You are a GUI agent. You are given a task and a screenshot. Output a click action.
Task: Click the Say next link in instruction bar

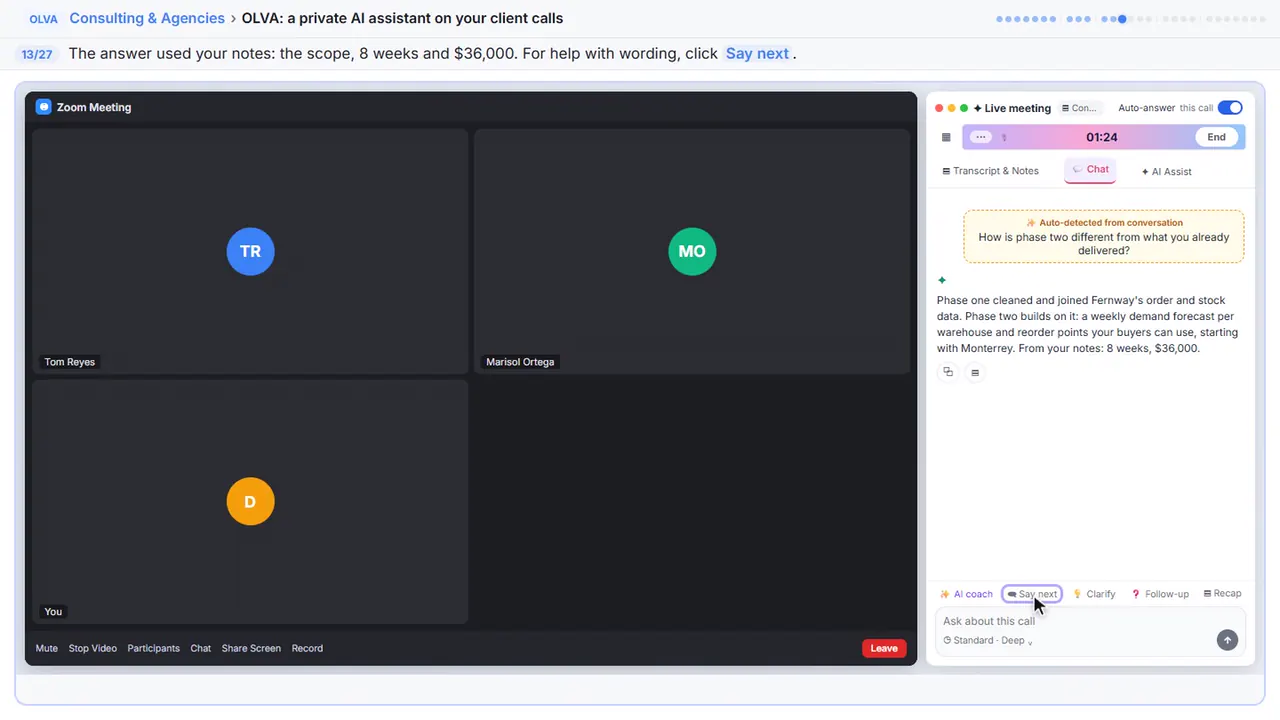757,54
